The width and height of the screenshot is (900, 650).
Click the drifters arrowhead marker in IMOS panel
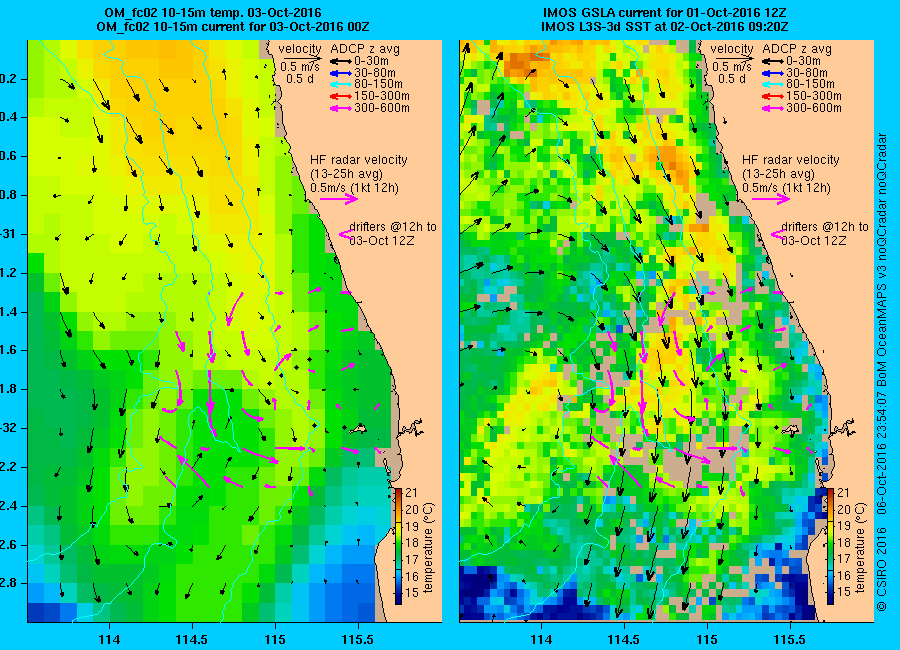pyautogui.click(x=778, y=234)
